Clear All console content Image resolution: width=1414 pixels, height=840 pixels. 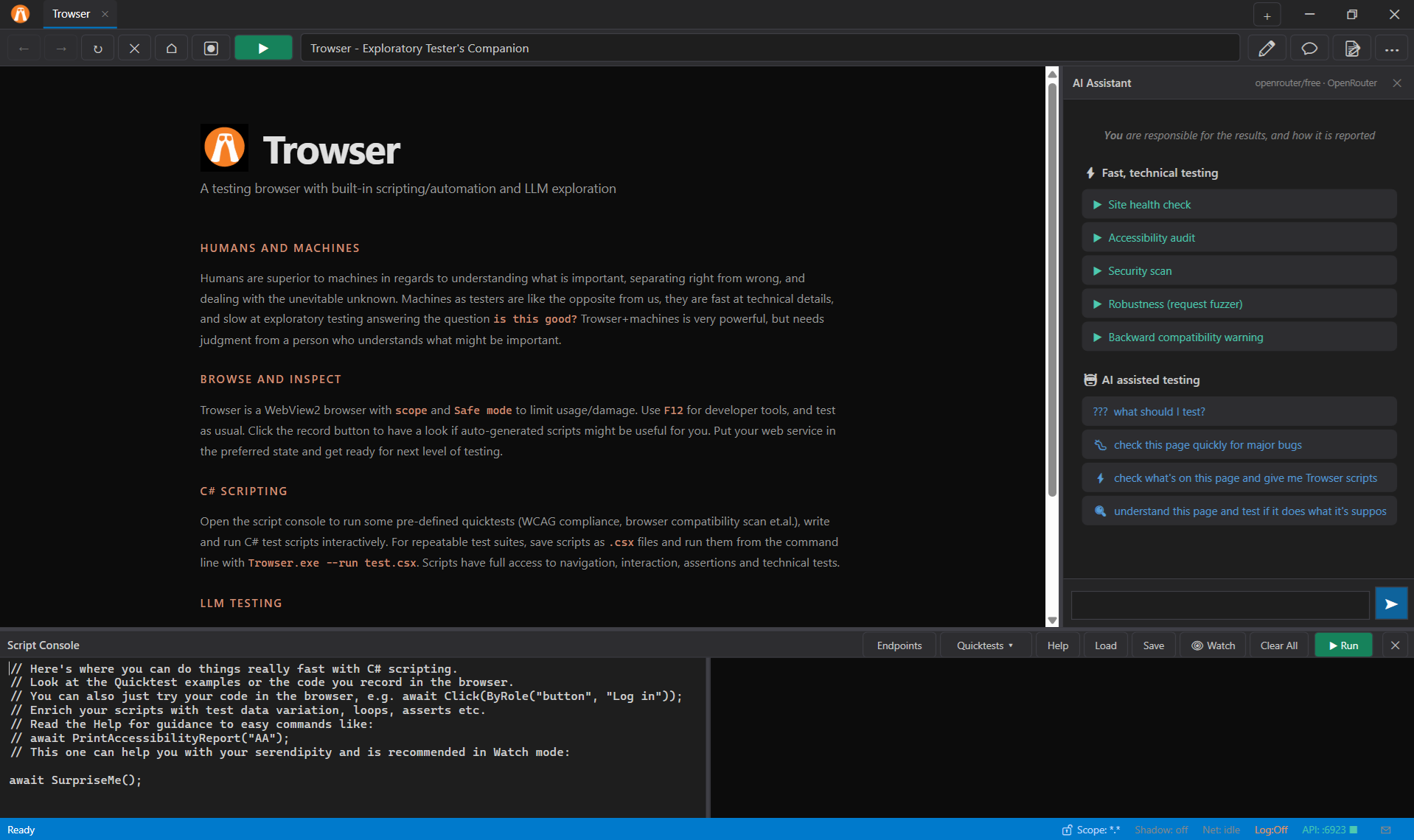click(1278, 645)
